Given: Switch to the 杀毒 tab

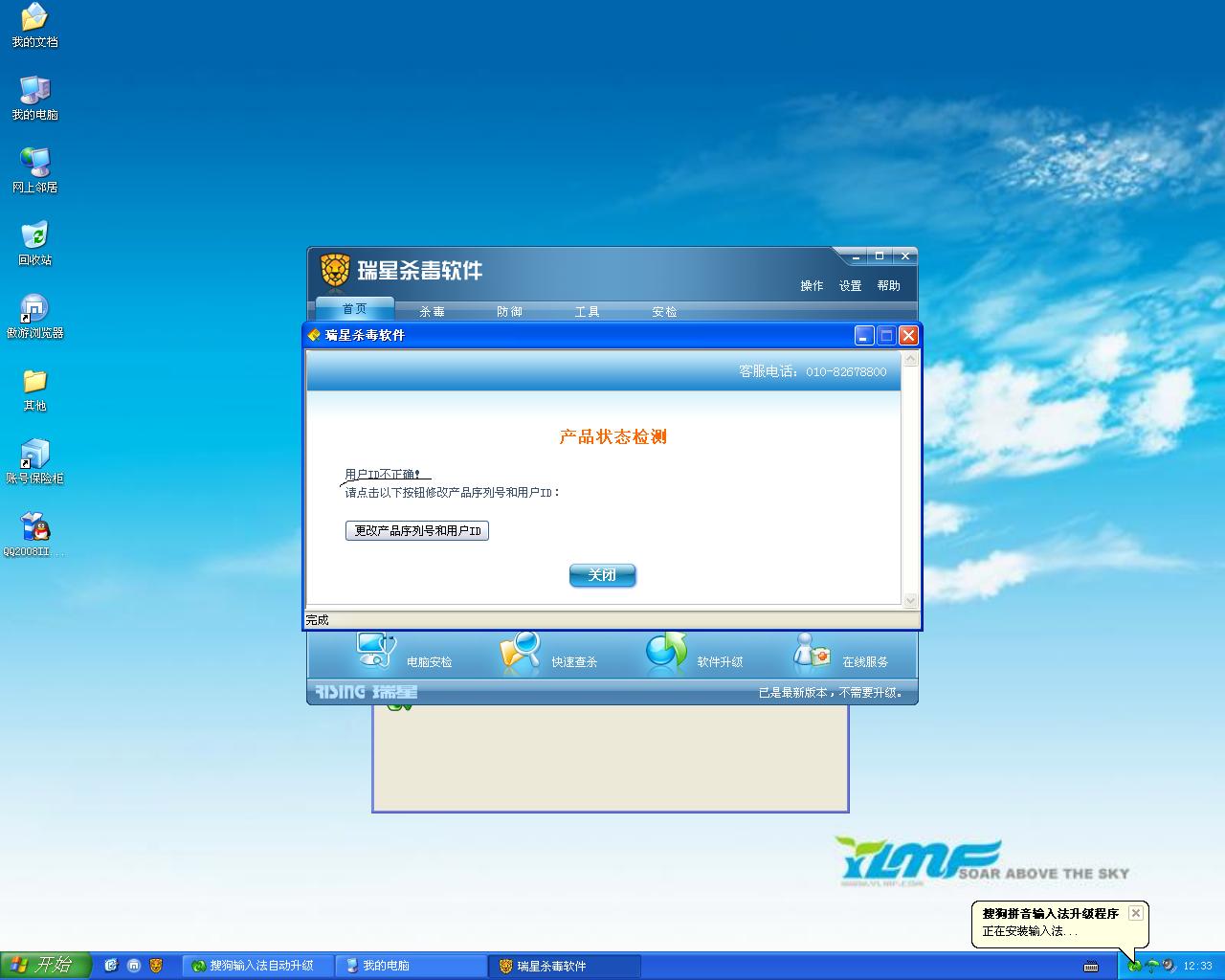Looking at the screenshot, I should pyautogui.click(x=433, y=312).
